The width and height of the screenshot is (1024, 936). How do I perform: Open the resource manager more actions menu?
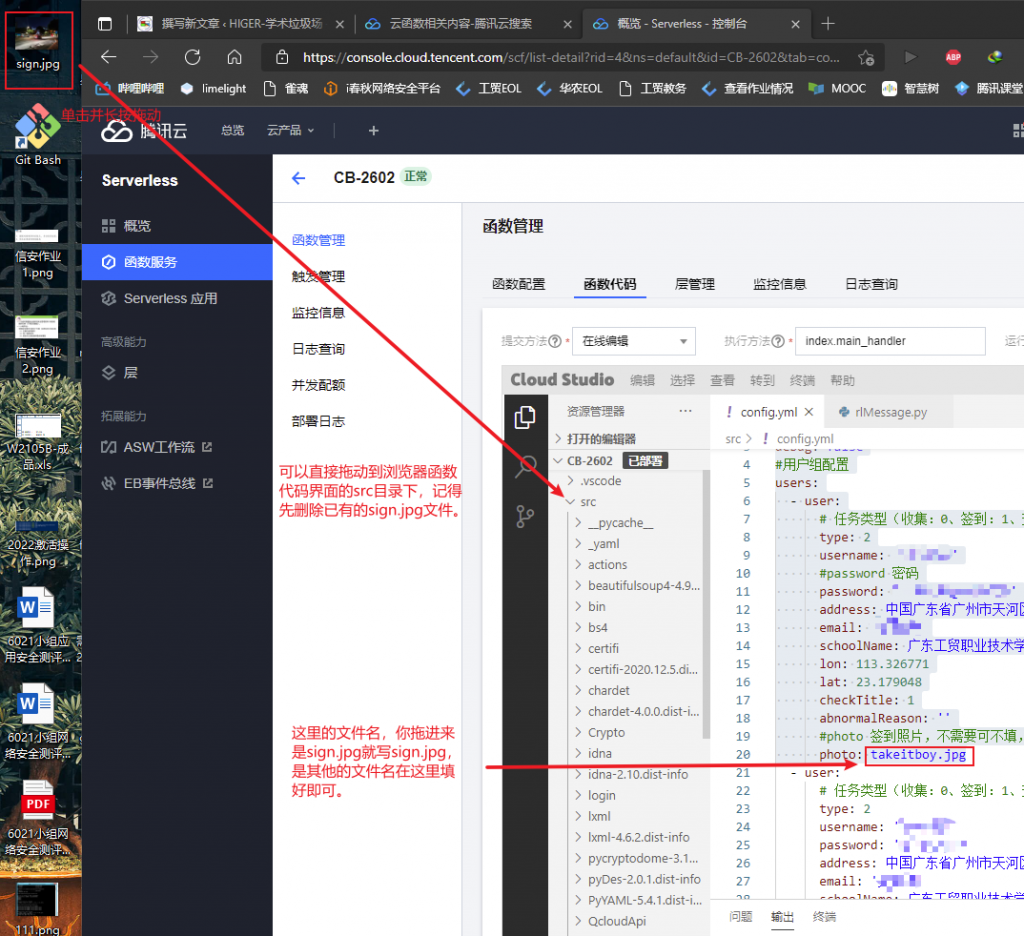(x=684, y=411)
